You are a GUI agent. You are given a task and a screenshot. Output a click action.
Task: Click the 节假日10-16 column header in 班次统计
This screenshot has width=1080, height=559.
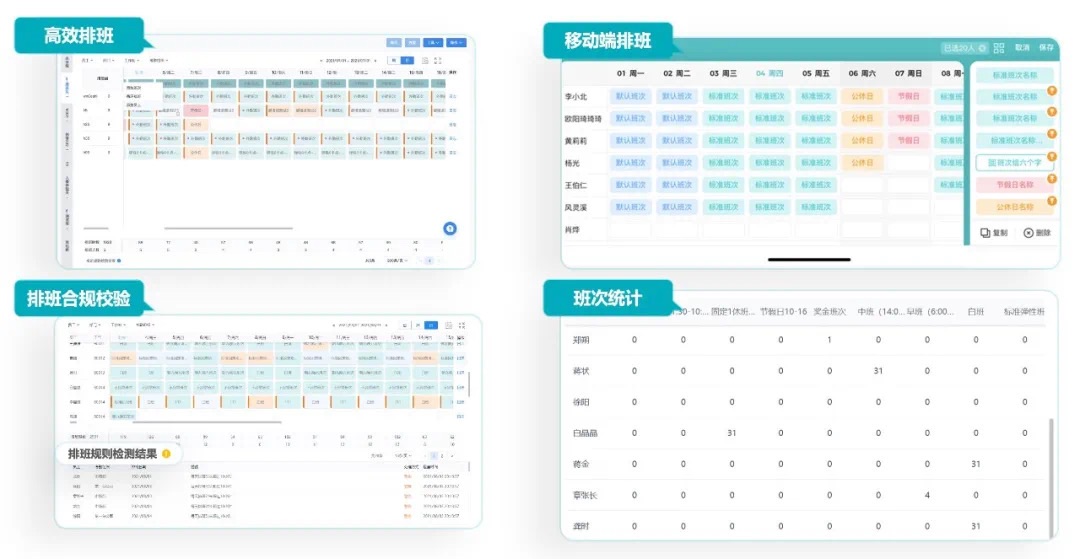click(782, 312)
